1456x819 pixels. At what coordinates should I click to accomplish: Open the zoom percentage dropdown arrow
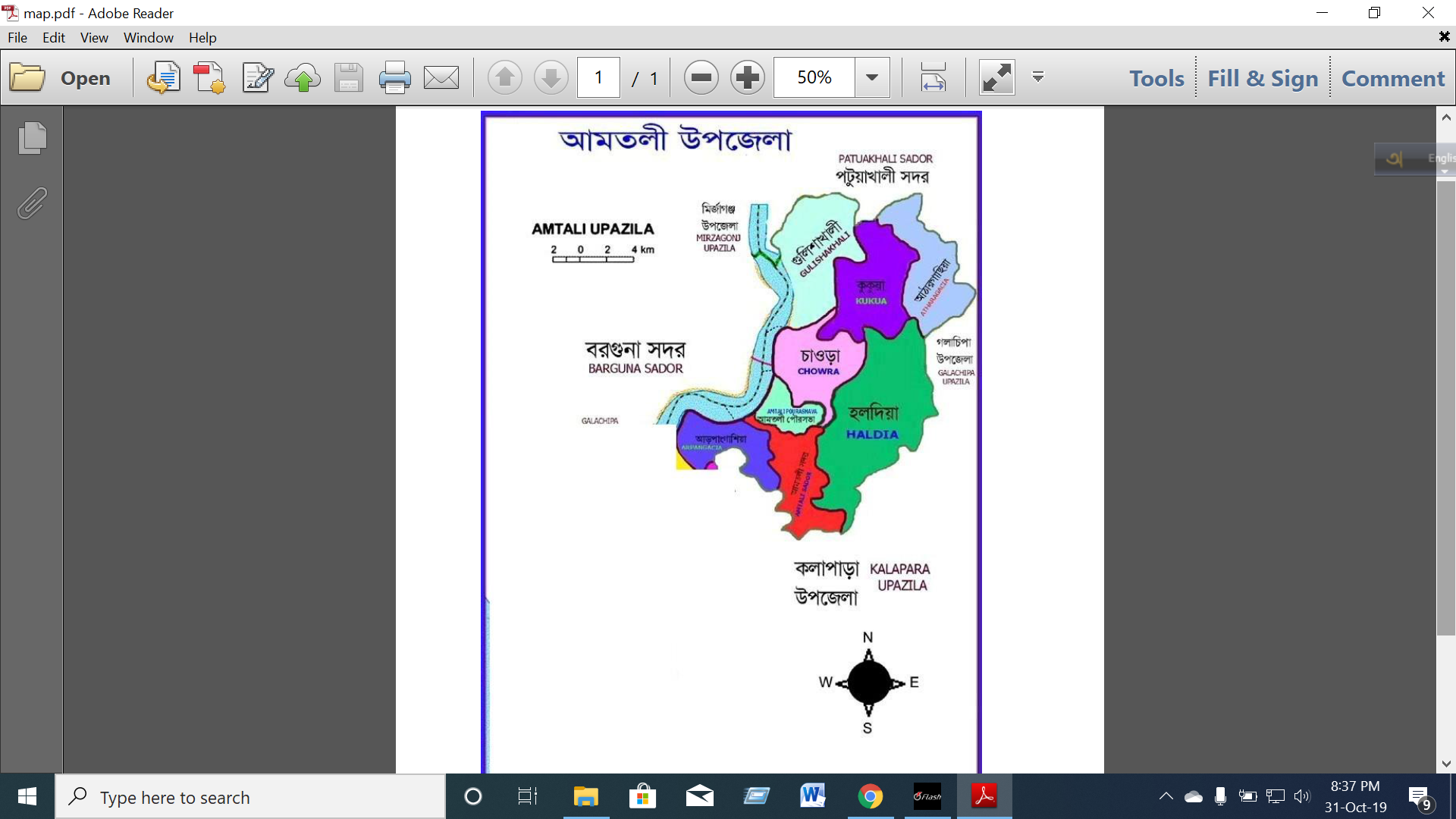872,77
